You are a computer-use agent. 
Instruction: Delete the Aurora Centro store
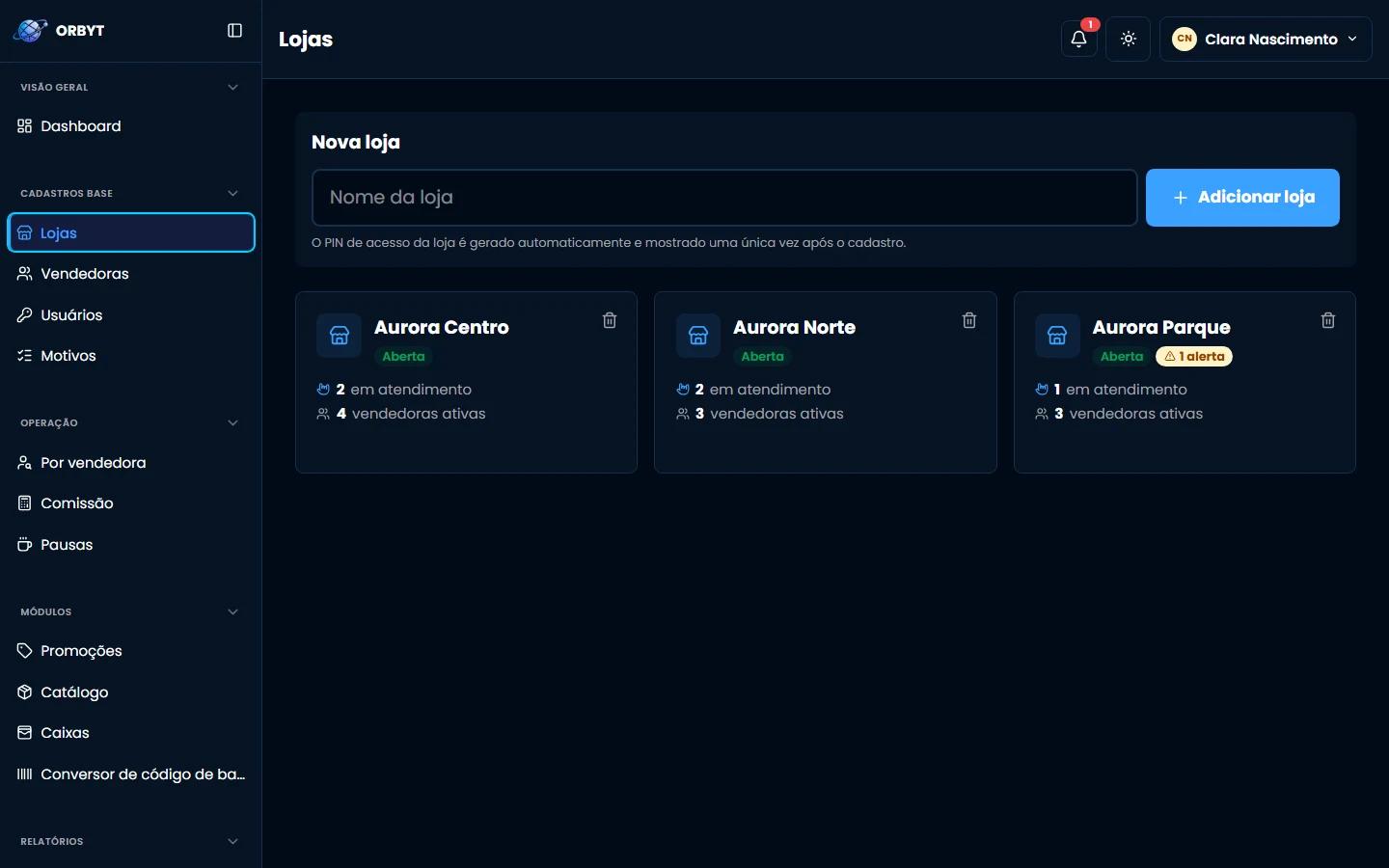click(610, 320)
